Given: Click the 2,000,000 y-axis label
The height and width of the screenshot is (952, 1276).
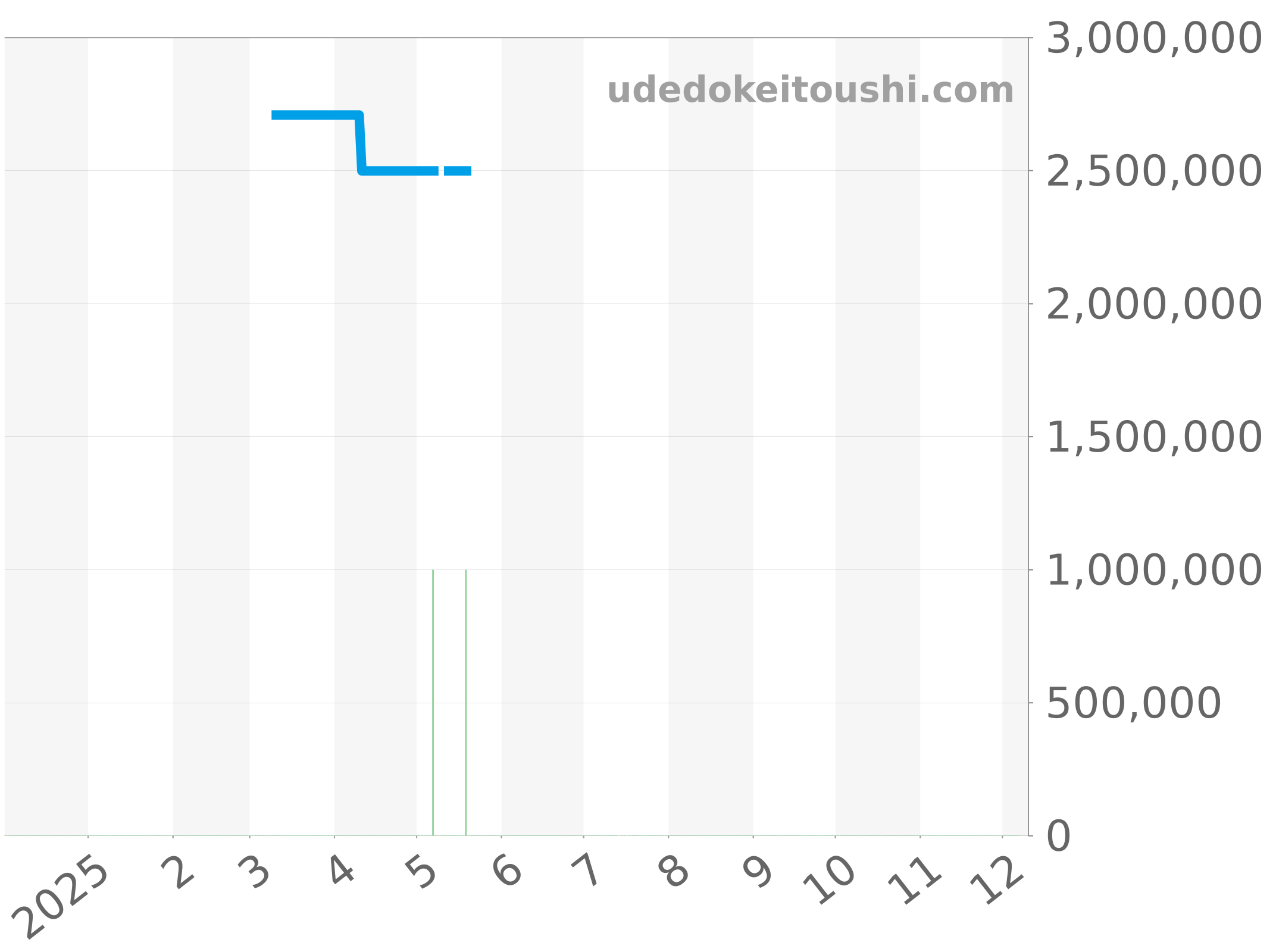Looking at the screenshot, I should (x=1153, y=305).
